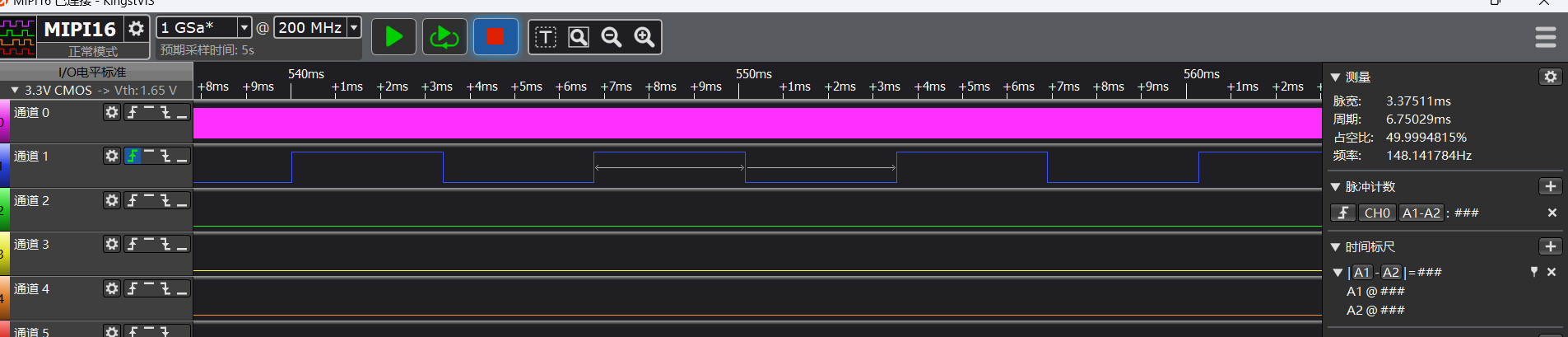Open MIPI16 device settings gear

click(x=136, y=29)
